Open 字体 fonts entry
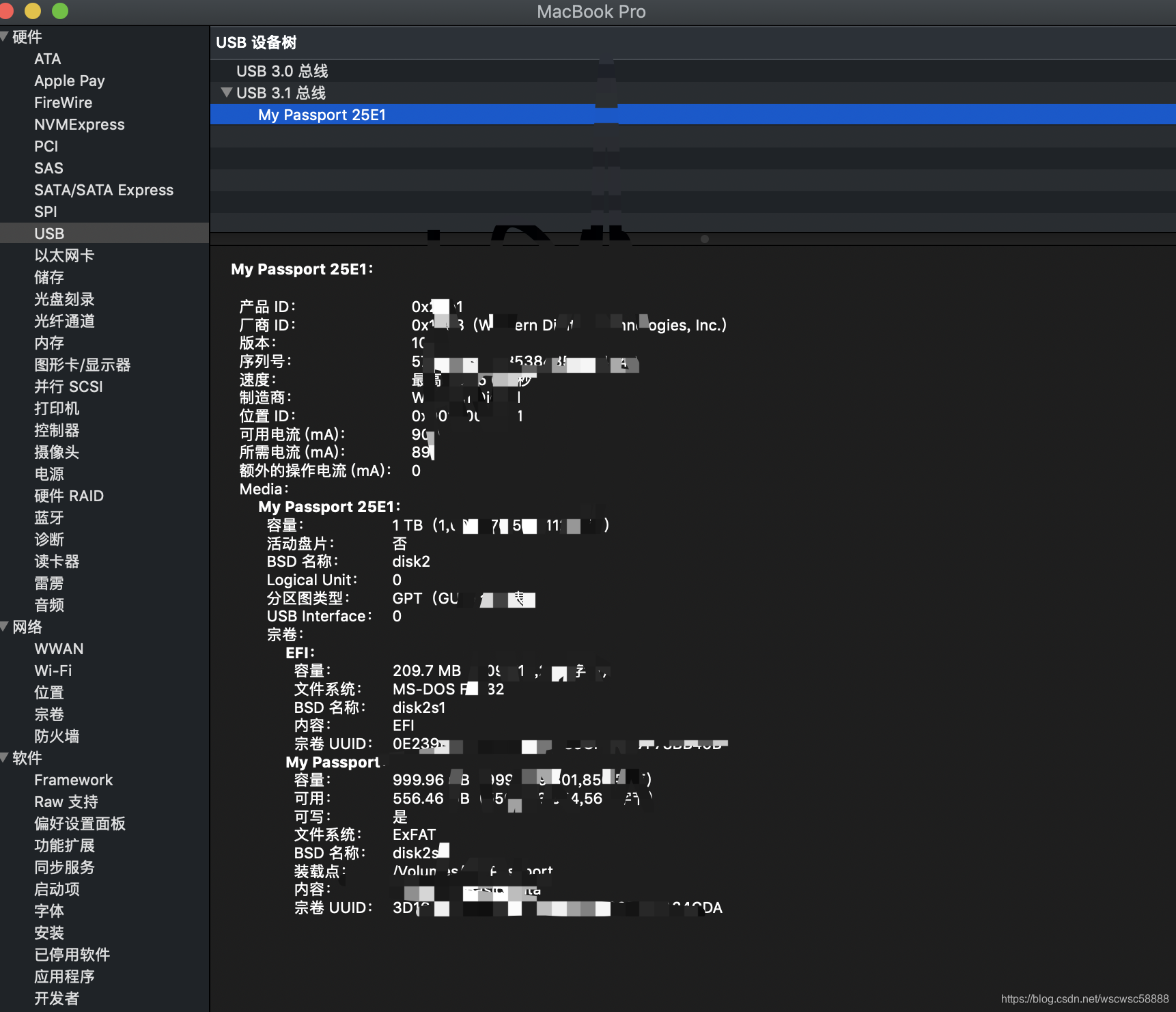 (49, 911)
